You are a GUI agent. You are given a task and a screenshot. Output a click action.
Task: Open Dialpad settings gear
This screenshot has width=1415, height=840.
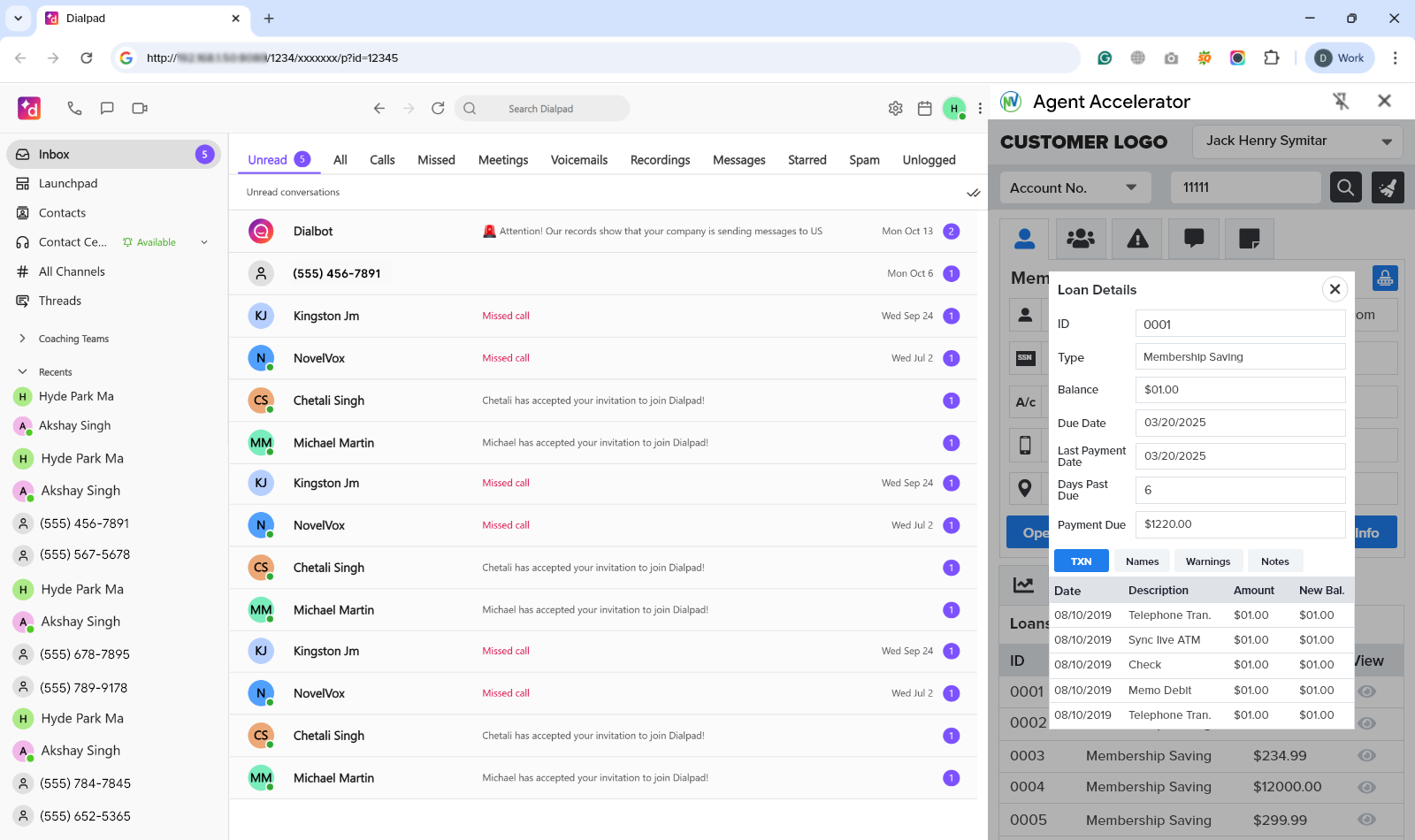coord(896,108)
